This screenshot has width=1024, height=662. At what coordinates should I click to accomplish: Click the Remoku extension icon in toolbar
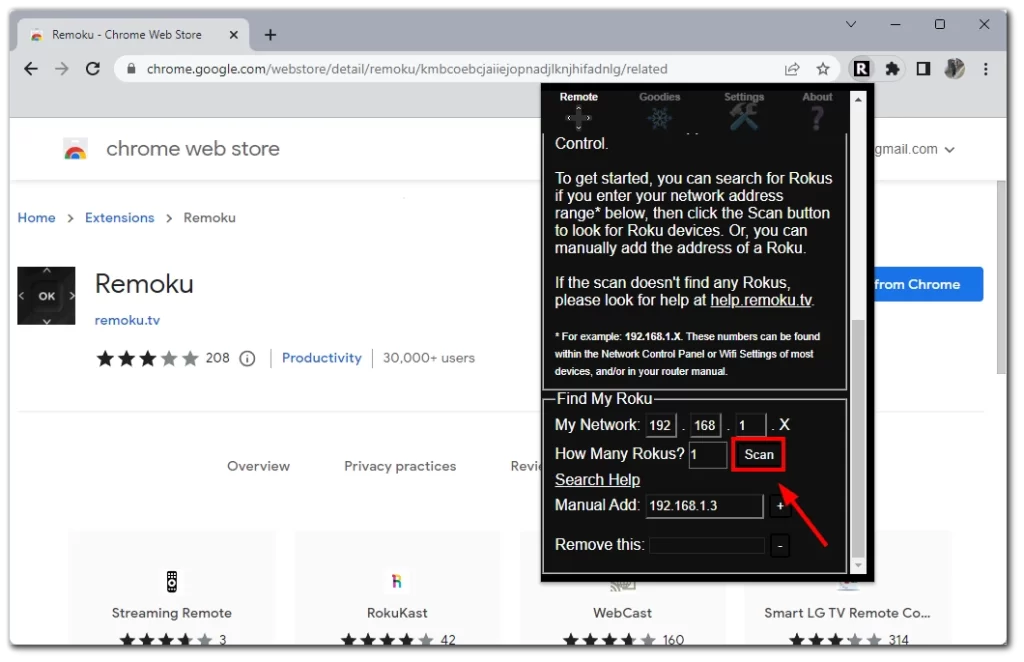[861, 69]
